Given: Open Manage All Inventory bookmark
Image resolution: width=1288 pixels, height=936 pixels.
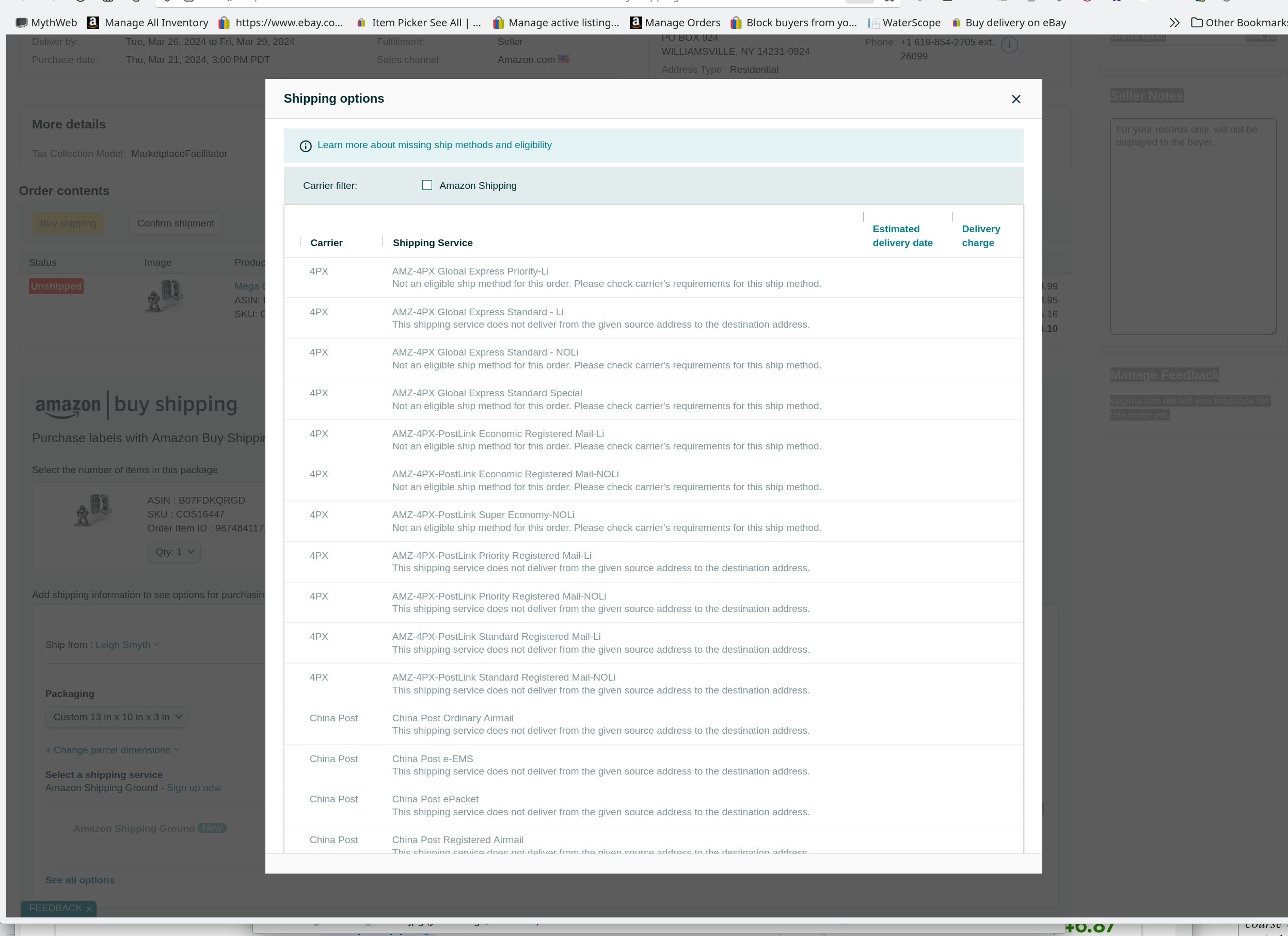Looking at the screenshot, I should click(148, 23).
